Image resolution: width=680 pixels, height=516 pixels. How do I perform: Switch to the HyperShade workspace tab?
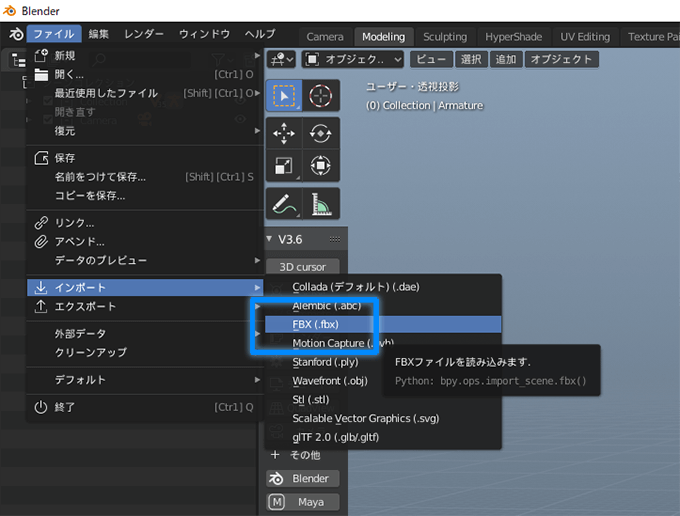513,37
